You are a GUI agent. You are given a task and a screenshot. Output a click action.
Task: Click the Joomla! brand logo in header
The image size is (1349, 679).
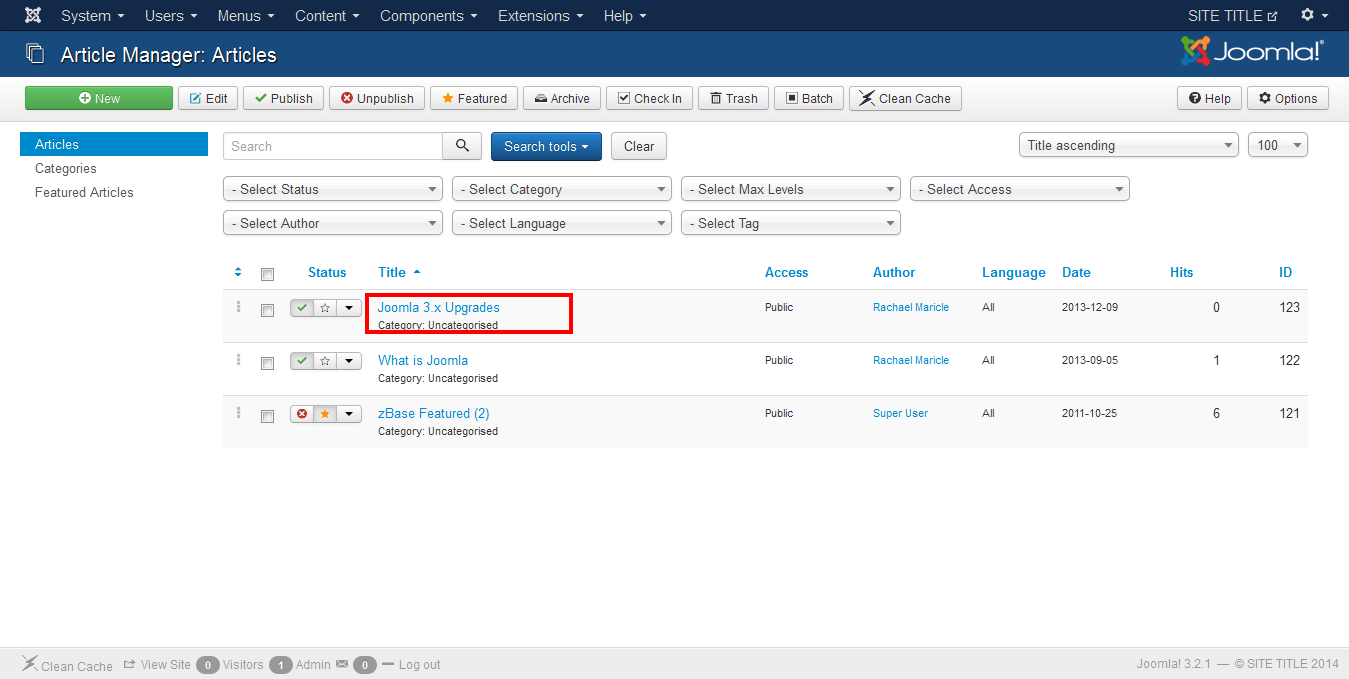click(1252, 52)
